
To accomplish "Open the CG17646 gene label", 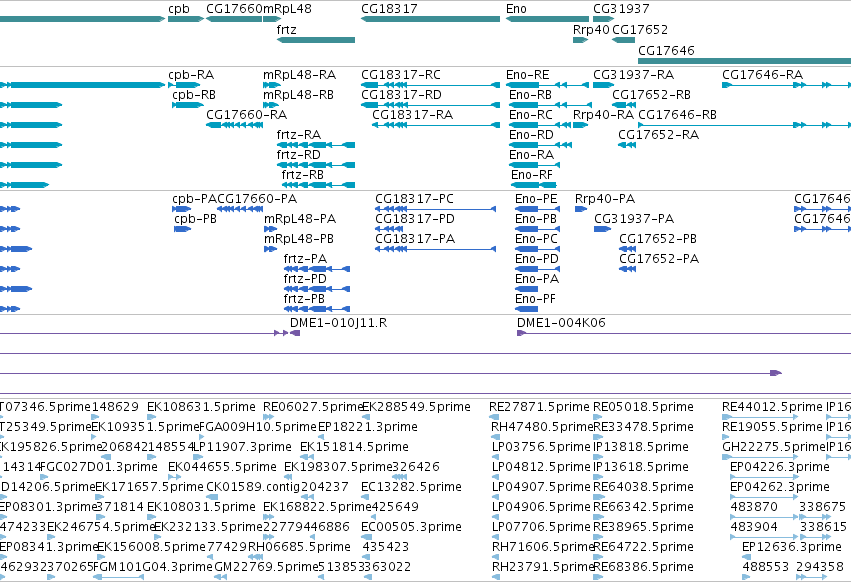I will tap(666, 50).
